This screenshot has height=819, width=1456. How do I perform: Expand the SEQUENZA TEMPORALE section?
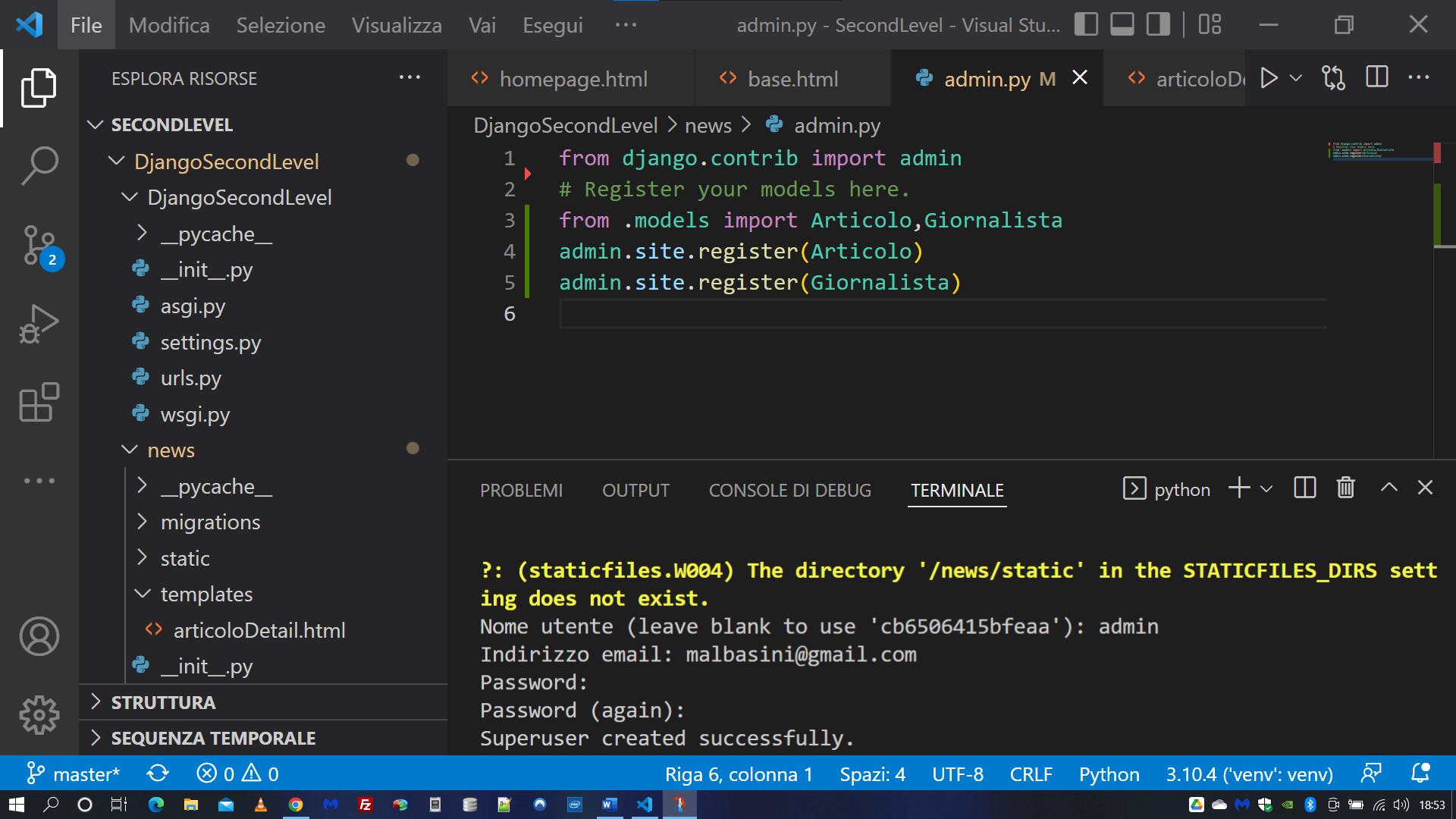click(x=262, y=738)
